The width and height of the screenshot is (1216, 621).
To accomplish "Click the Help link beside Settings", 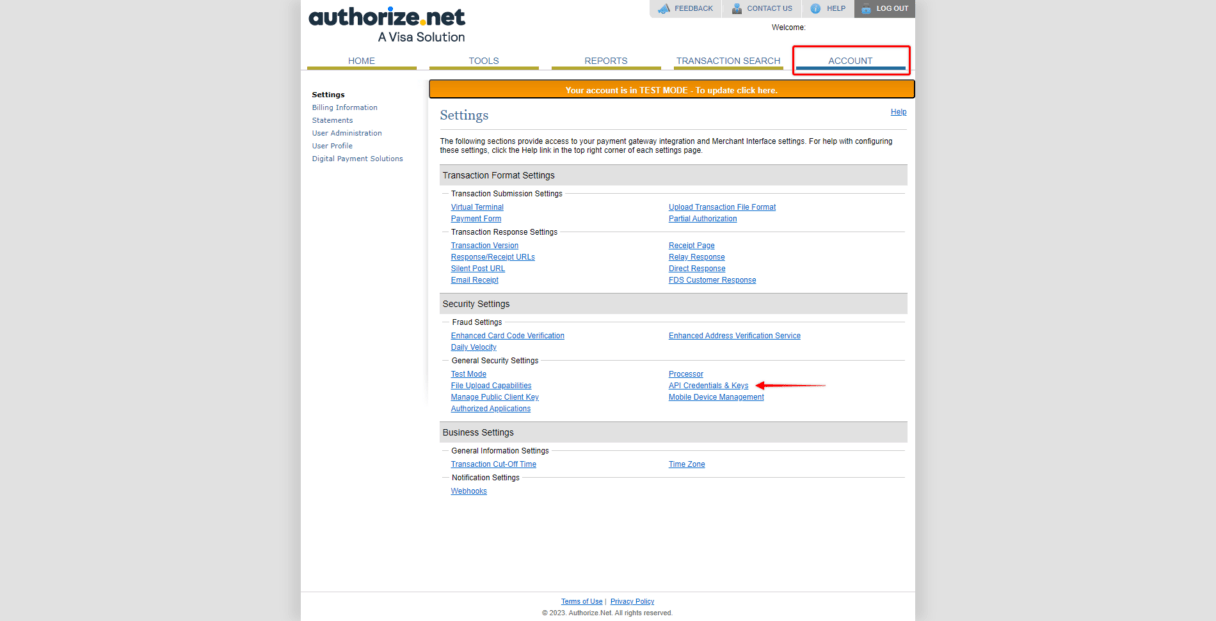I will tap(898, 112).
